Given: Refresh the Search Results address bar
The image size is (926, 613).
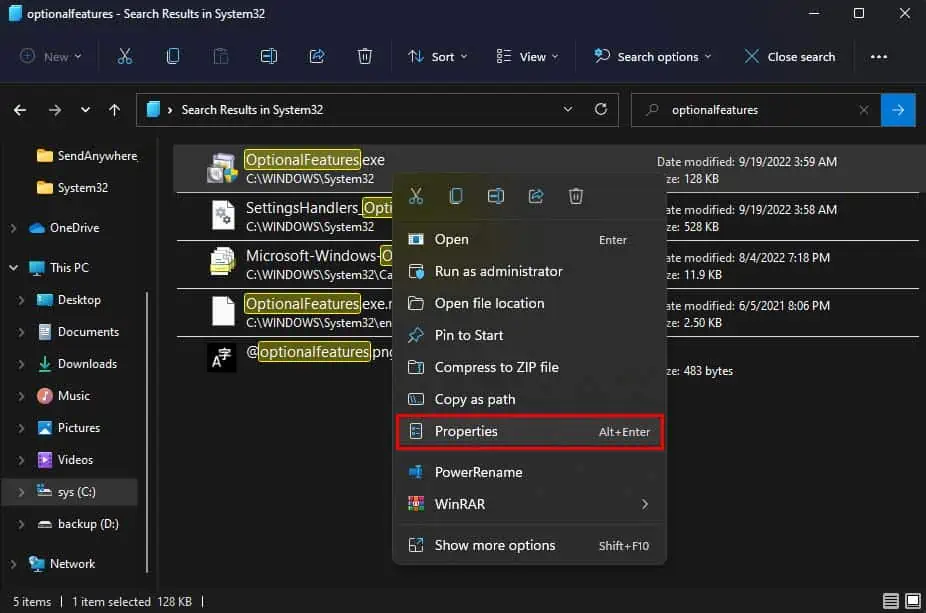Looking at the screenshot, I should [x=601, y=109].
